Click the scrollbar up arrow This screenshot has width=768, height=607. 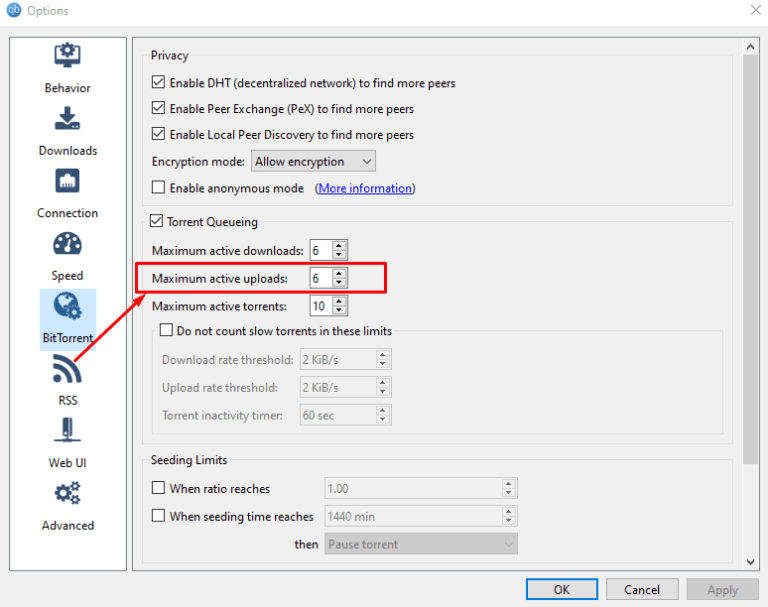pyautogui.click(x=750, y=47)
